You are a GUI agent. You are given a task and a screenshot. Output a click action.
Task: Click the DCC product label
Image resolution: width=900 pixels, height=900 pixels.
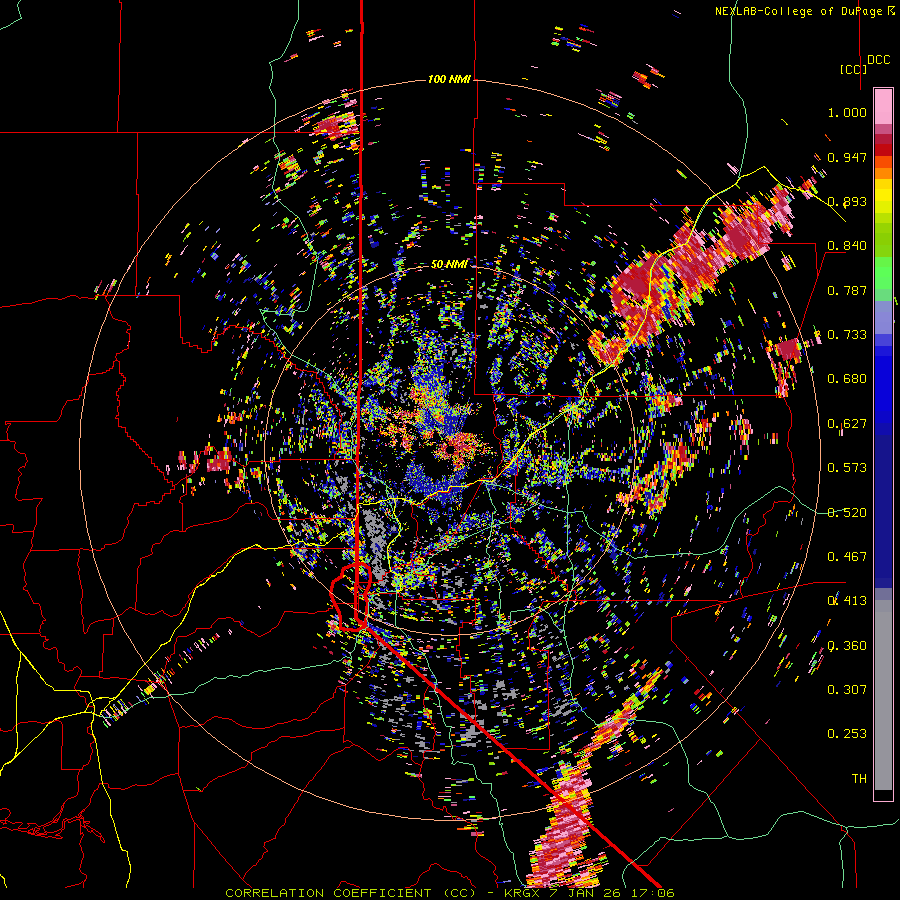tap(878, 60)
